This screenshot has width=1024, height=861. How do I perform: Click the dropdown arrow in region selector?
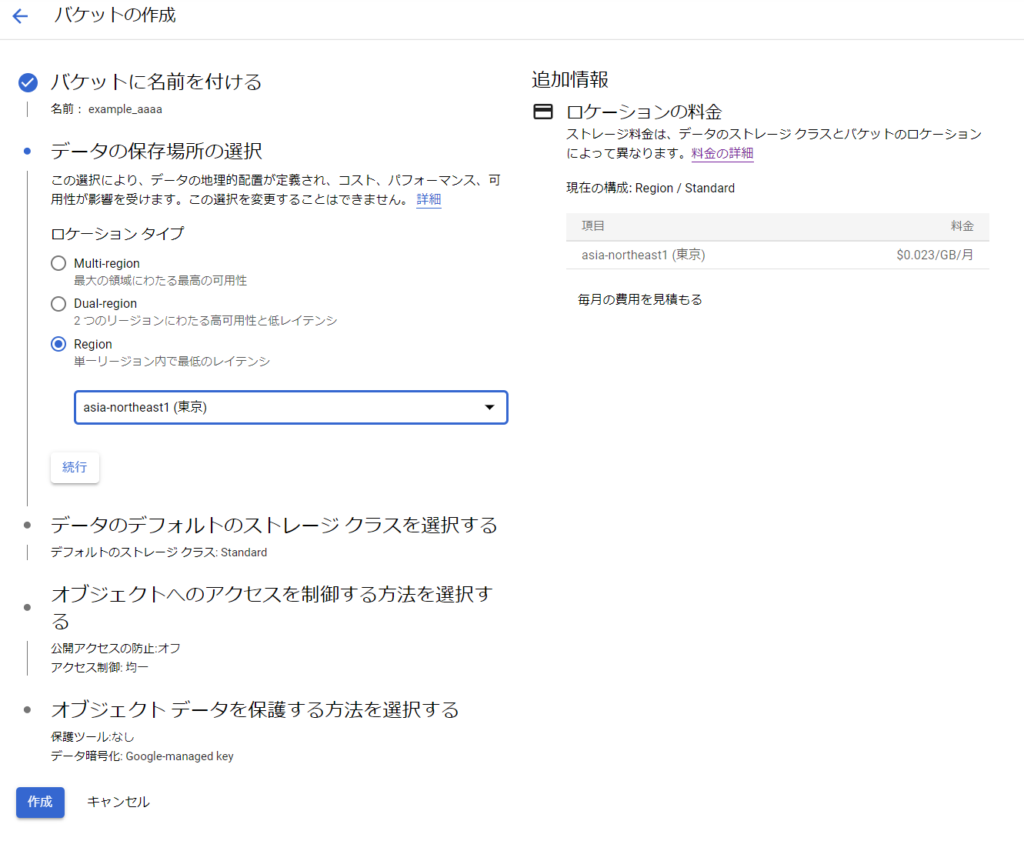point(489,407)
